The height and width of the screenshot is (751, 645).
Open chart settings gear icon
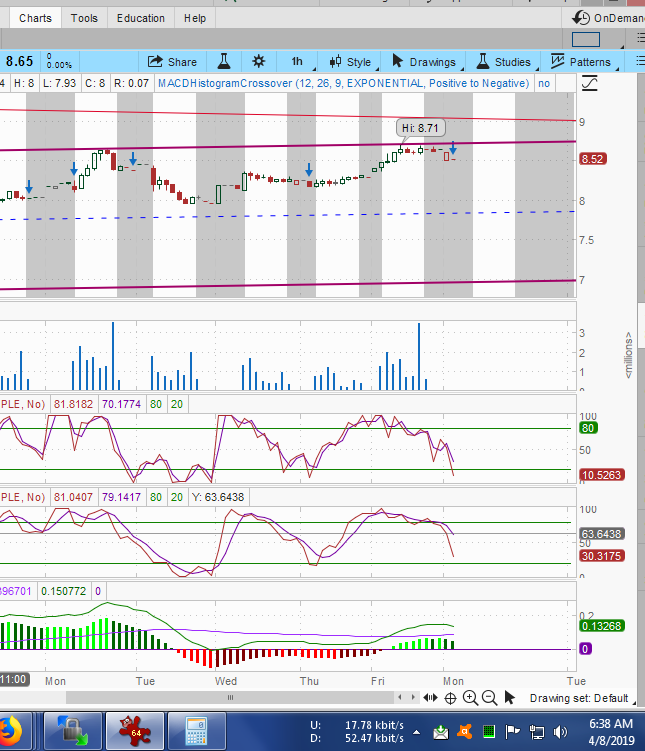click(259, 62)
